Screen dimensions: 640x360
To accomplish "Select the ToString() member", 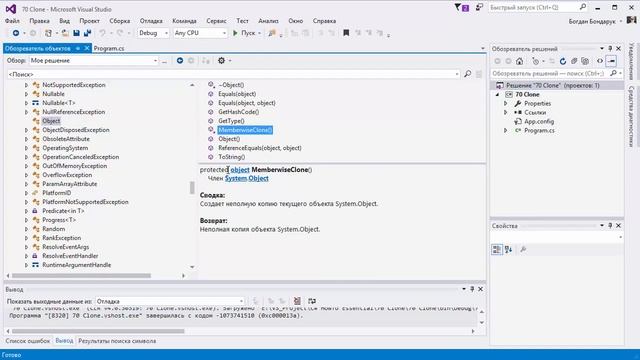I will coord(231,157).
